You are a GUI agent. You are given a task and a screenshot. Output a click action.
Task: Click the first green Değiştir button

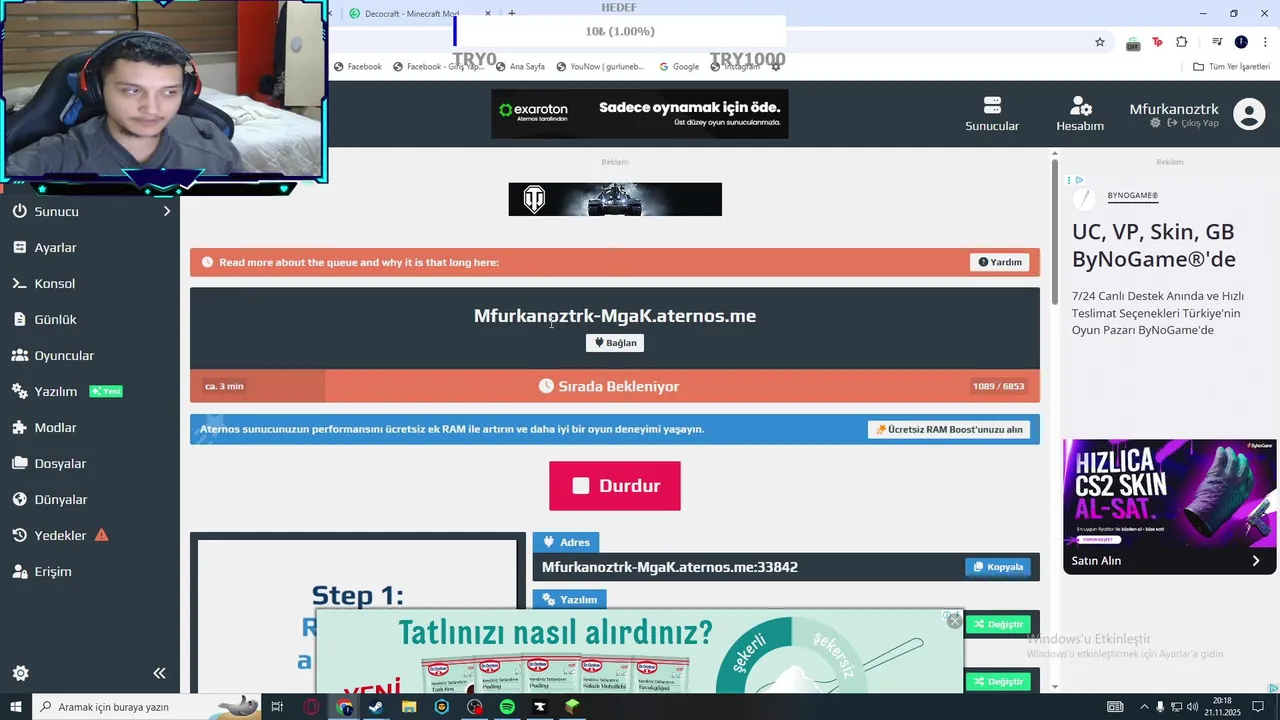(x=998, y=624)
